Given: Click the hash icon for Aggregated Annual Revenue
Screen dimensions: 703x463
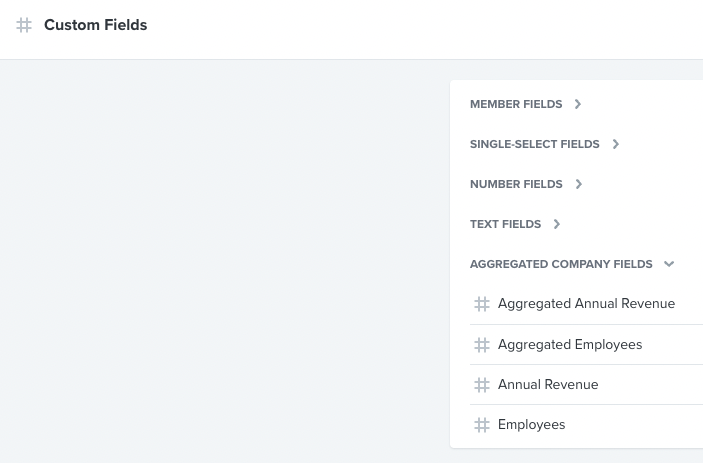Looking at the screenshot, I should [482, 304].
